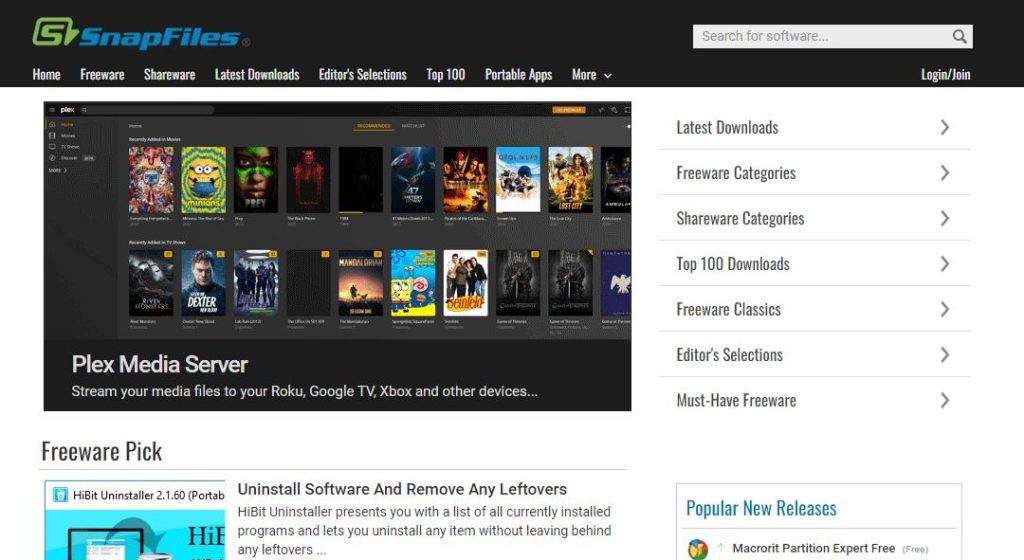Image resolution: width=1024 pixels, height=560 pixels.
Task: Click chevron beside Freeware Categories
Action: (944, 173)
